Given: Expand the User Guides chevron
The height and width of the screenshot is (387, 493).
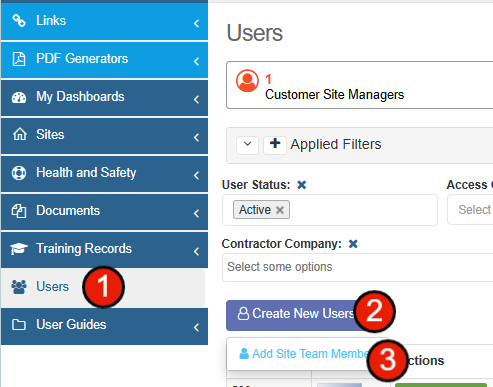Looking at the screenshot, I should pos(196,327).
